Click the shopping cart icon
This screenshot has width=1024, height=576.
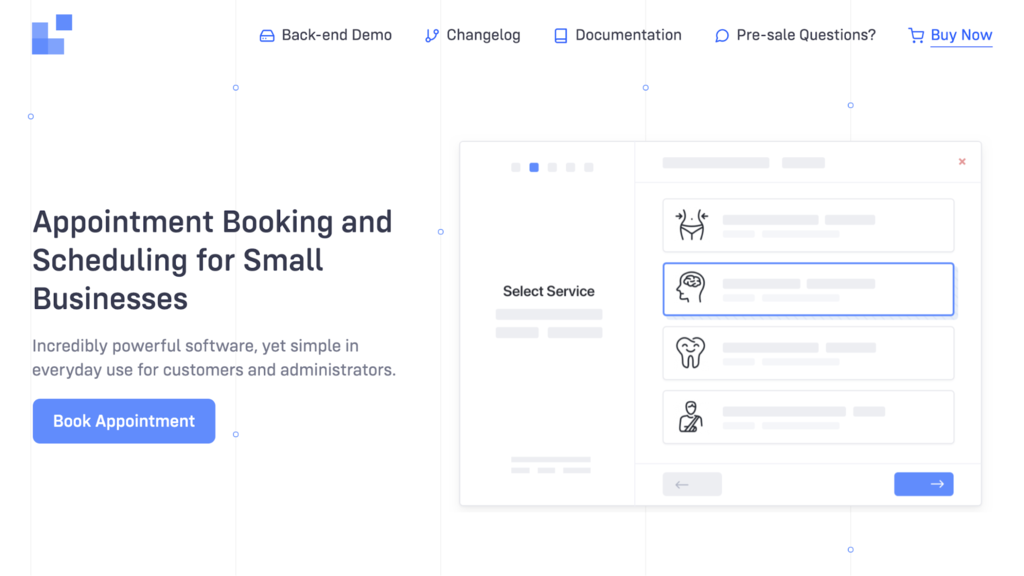click(916, 36)
